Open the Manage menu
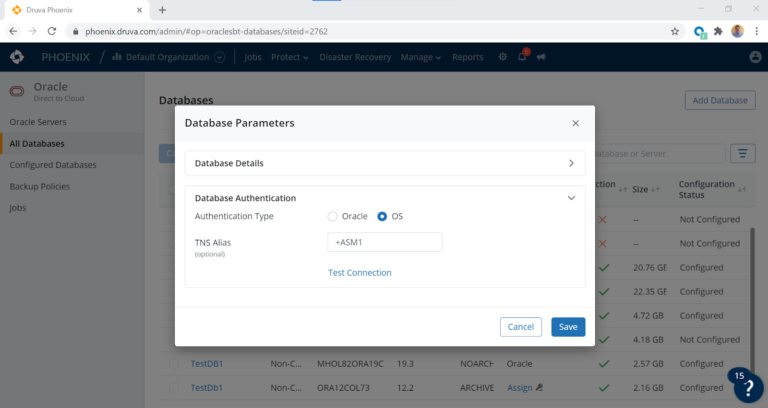Viewport: 768px width, 408px height. tap(420, 57)
